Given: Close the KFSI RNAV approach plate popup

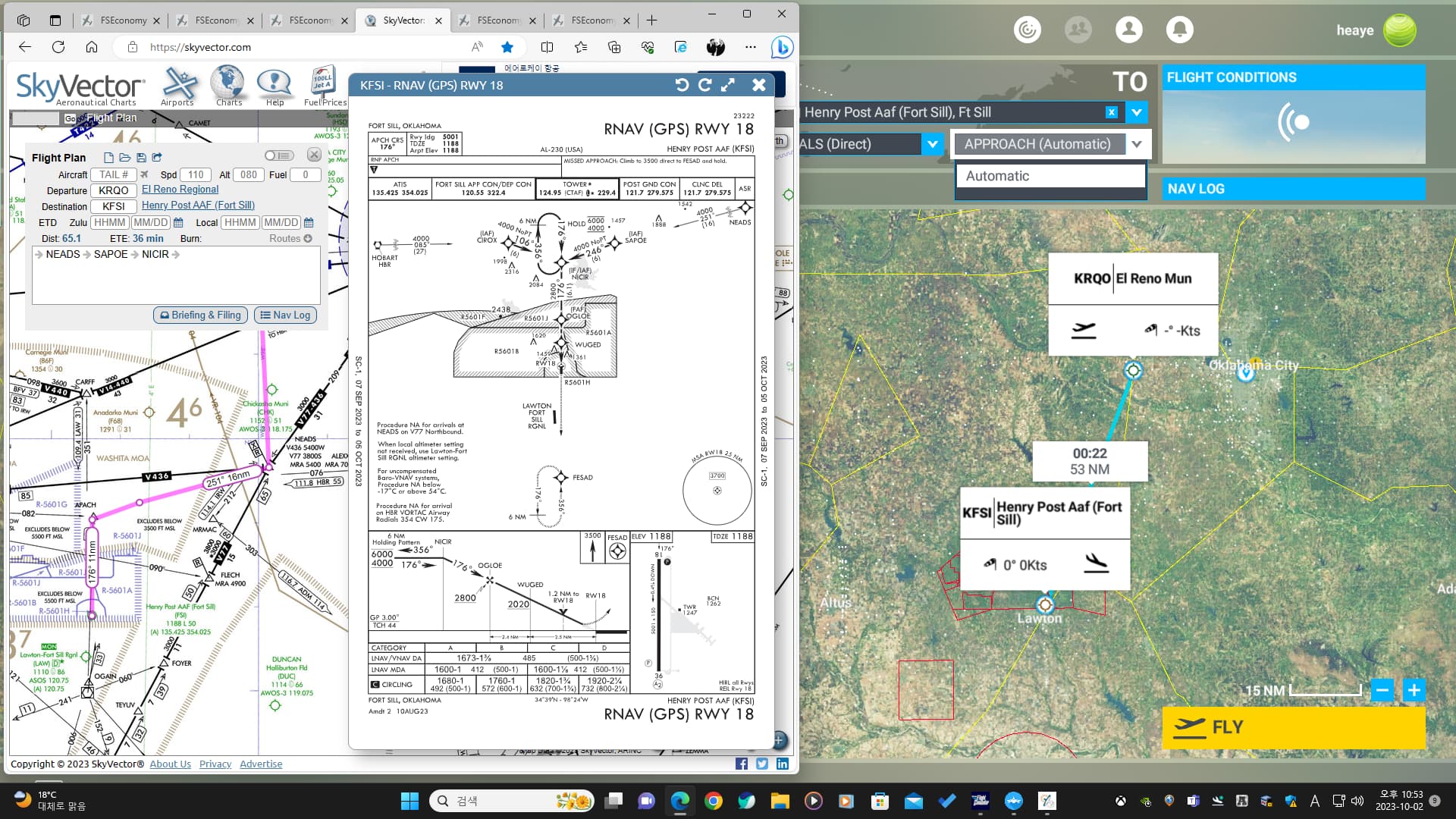Looking at the screenshot, I should point(758,85).
